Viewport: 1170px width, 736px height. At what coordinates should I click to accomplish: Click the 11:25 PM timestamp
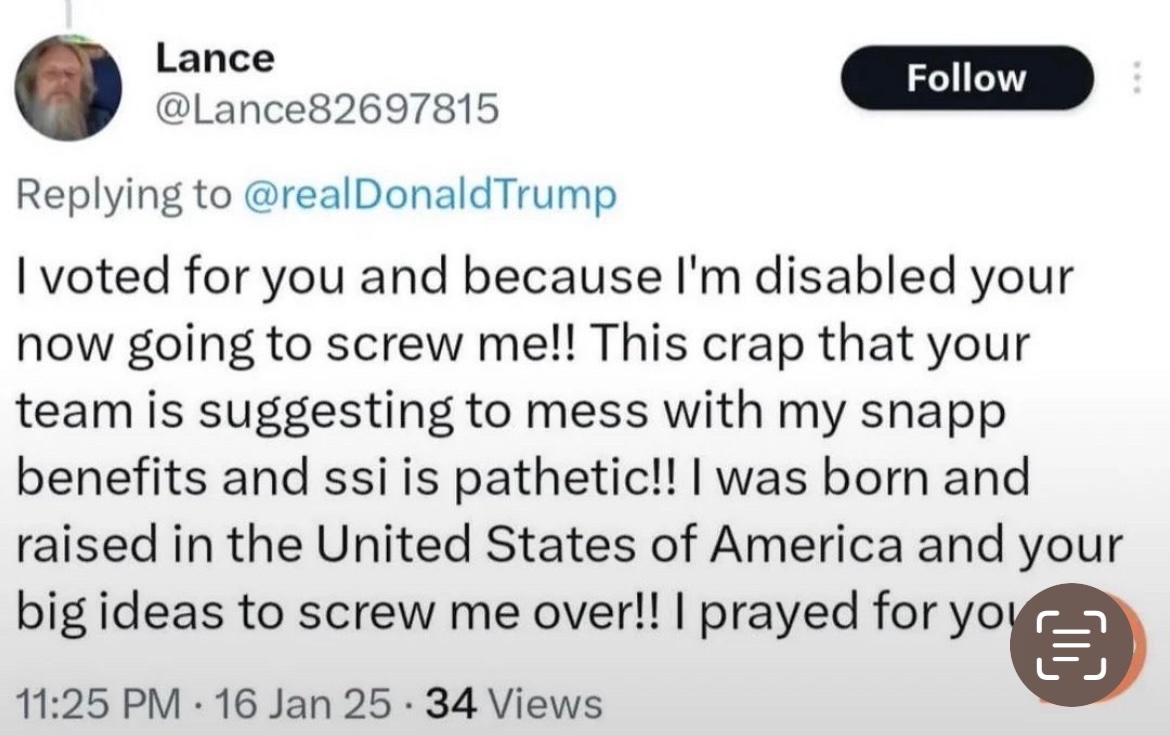tap(98, 704)
